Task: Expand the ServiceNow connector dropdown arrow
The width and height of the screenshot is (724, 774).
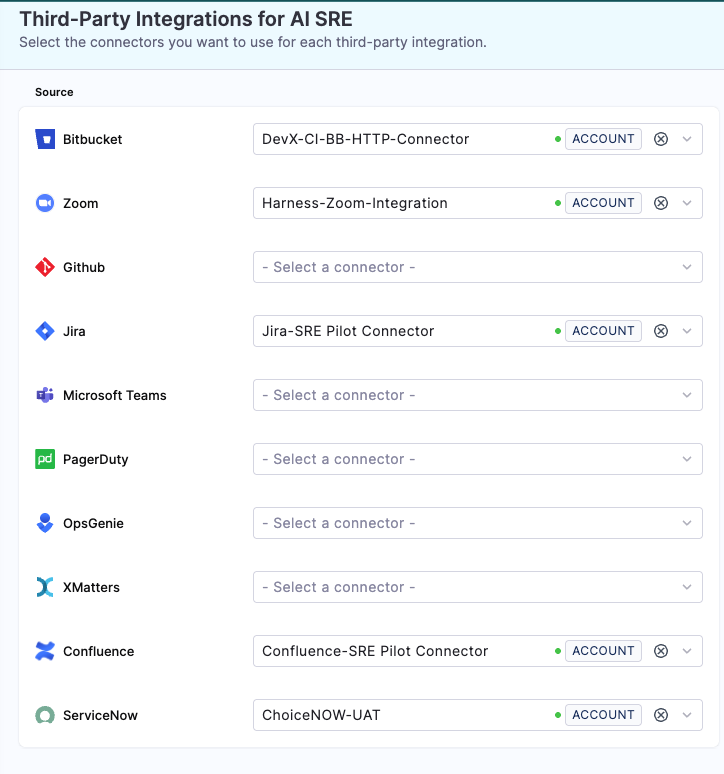Action: pos(687,715)
